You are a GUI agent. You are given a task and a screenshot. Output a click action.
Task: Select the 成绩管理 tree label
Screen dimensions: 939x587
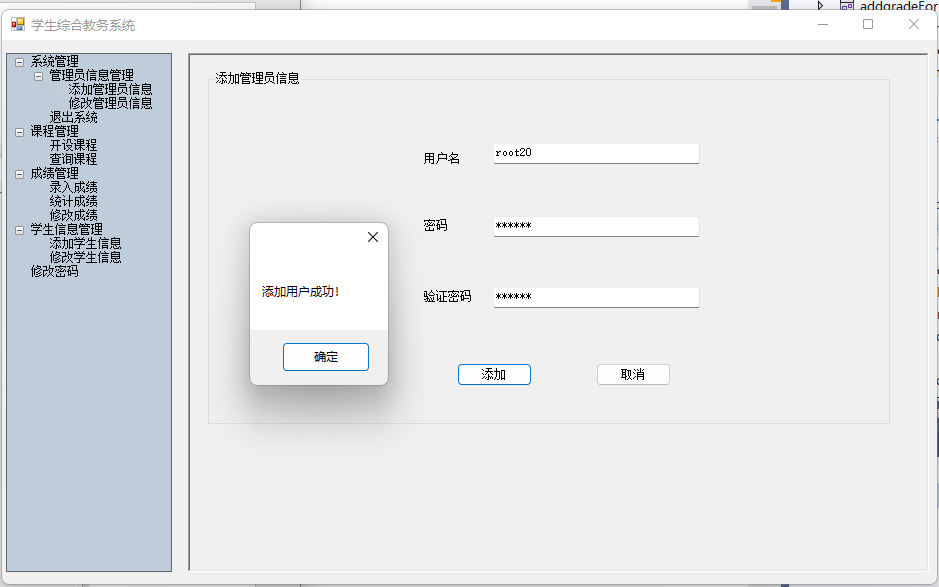54,173
